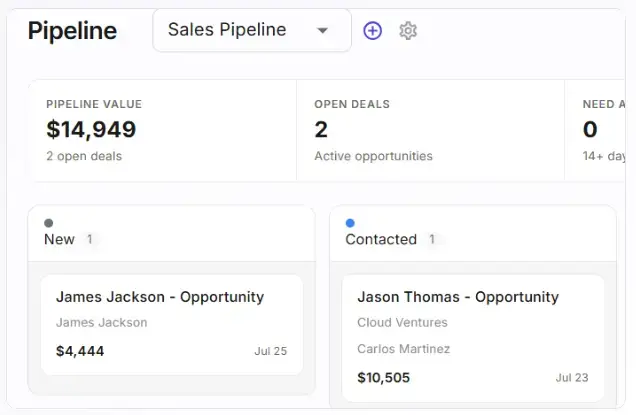The width and height of the screenshot is (636, 415).
Task: Click the blue dot of Contacted stage
Action: click(350, 223)
